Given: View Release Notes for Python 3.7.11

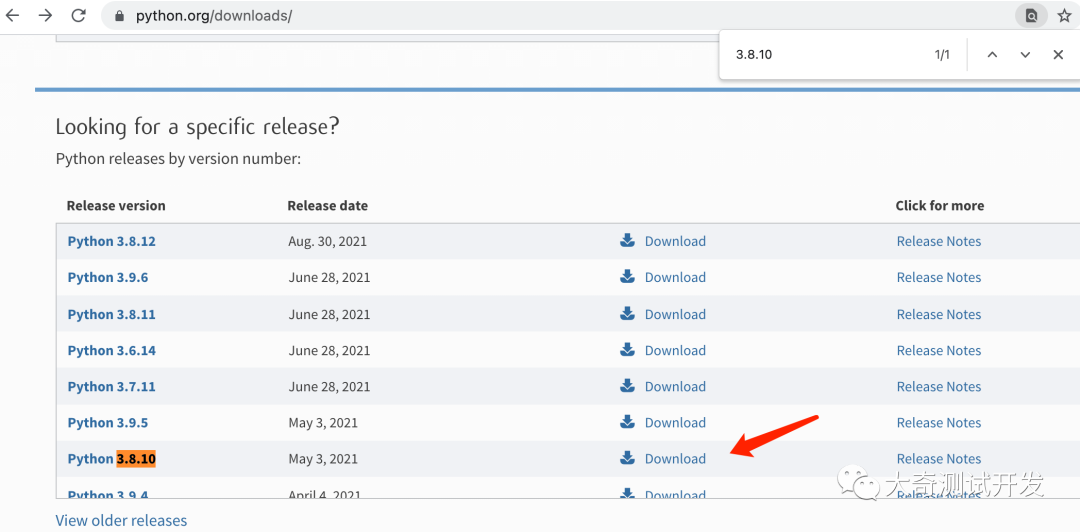Looking at the screenshot, I should tap(939, 387).
